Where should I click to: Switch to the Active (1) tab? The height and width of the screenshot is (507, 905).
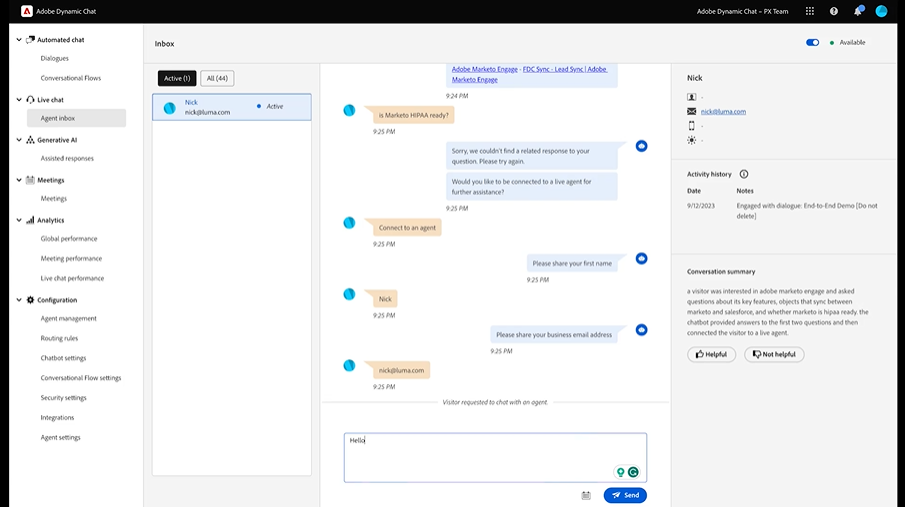coord(177,79)
